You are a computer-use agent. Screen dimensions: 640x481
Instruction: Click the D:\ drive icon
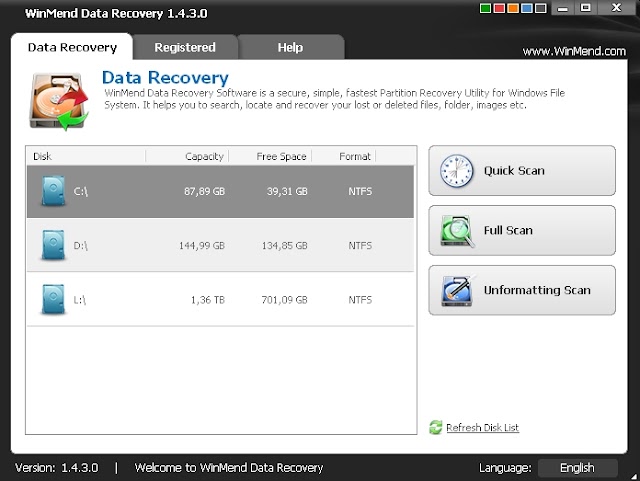pos(53,245)
